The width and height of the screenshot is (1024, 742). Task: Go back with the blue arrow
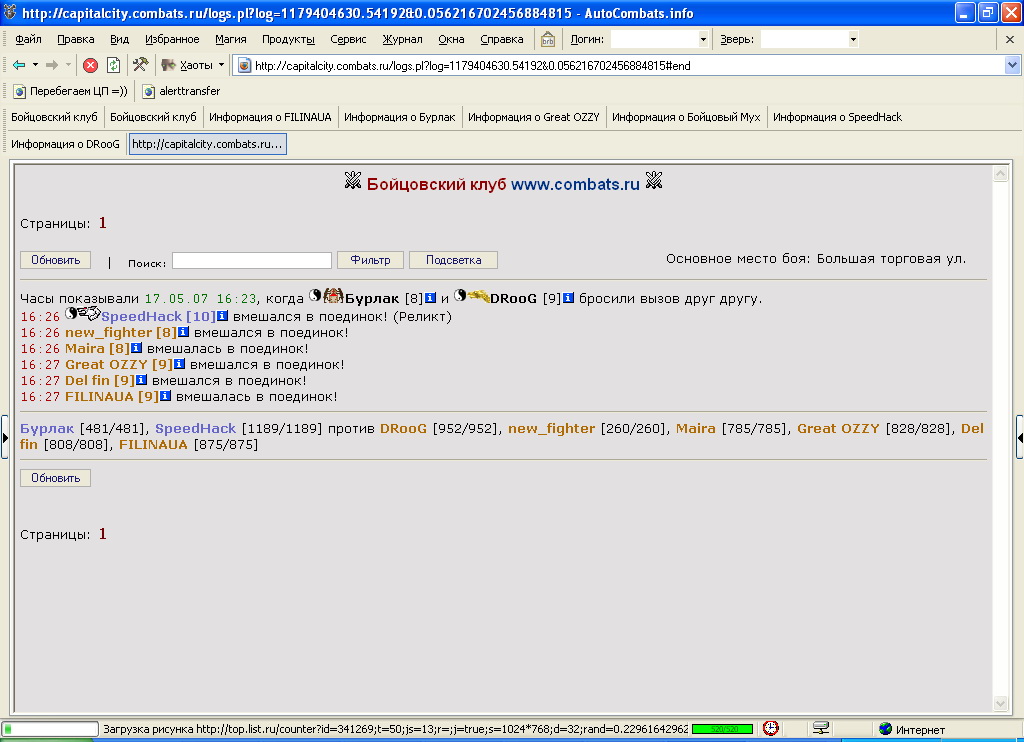coord(19,65)
